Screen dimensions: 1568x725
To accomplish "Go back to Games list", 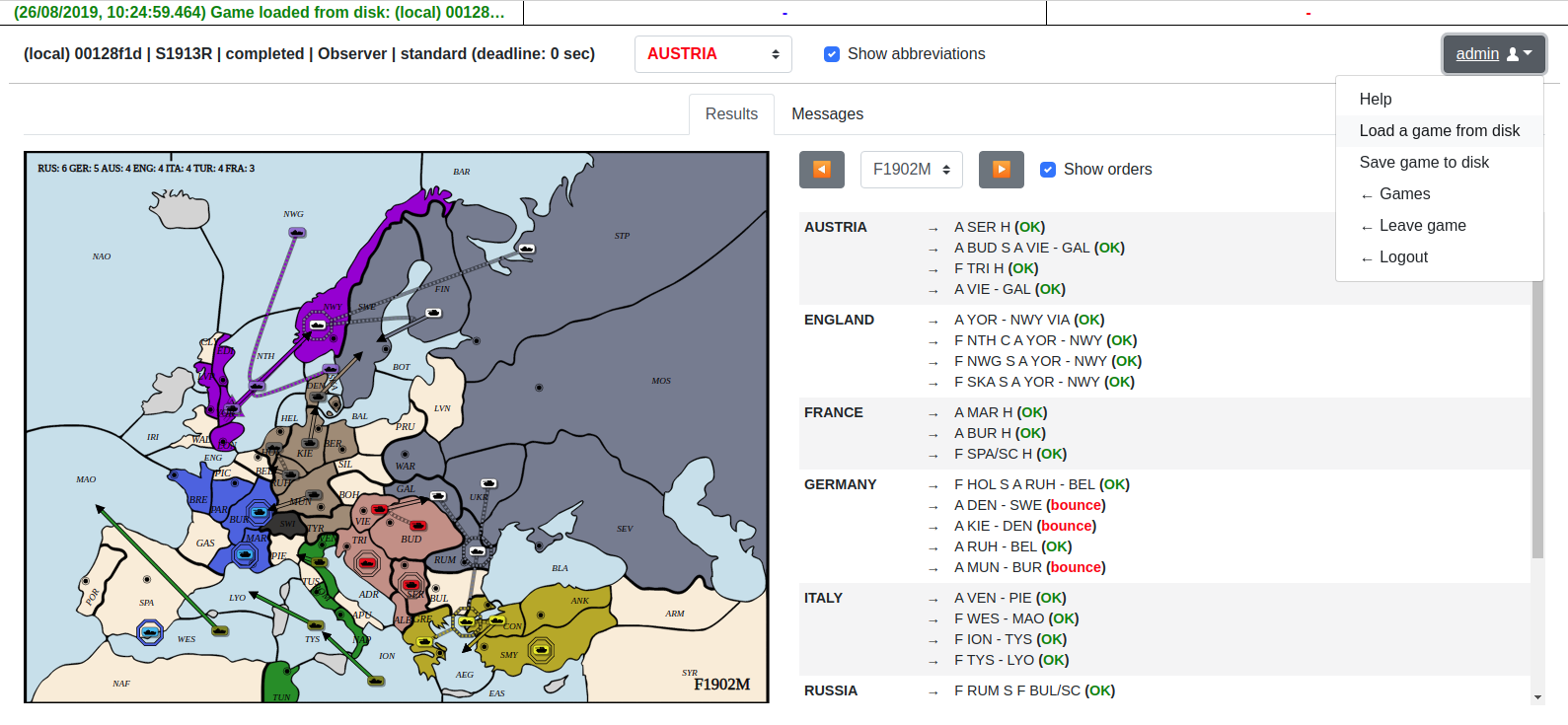I will 1404,194.
